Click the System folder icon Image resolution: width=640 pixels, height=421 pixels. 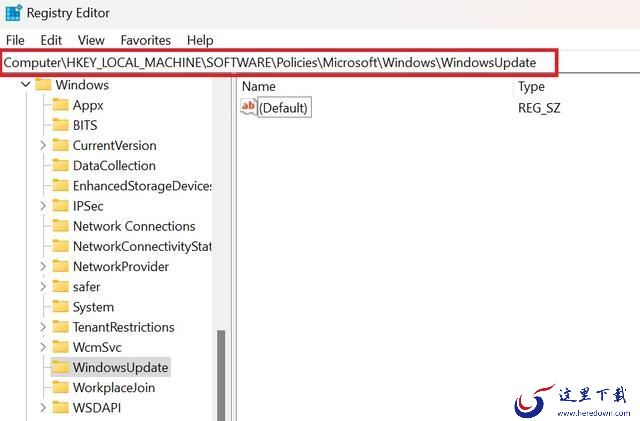point(60,307)
